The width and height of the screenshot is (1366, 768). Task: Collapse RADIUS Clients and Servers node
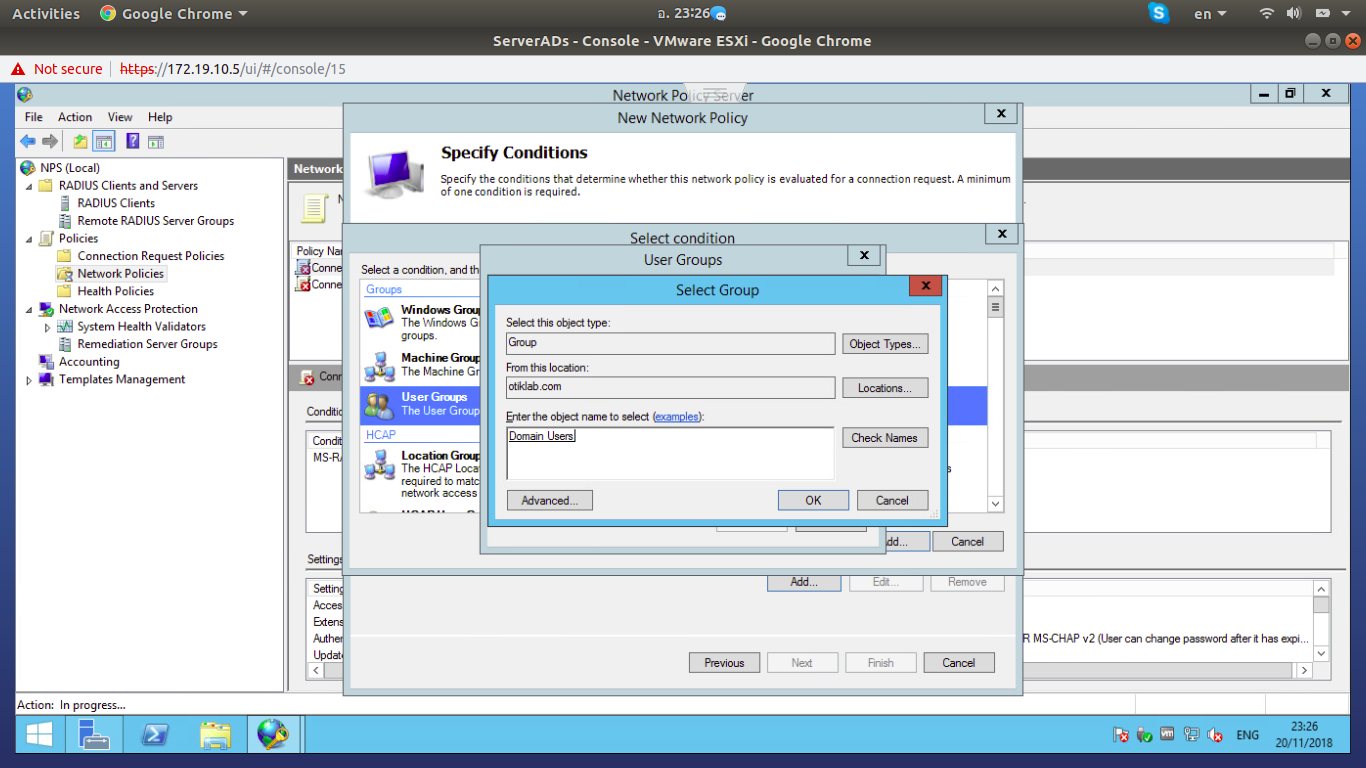coord(29,186)
